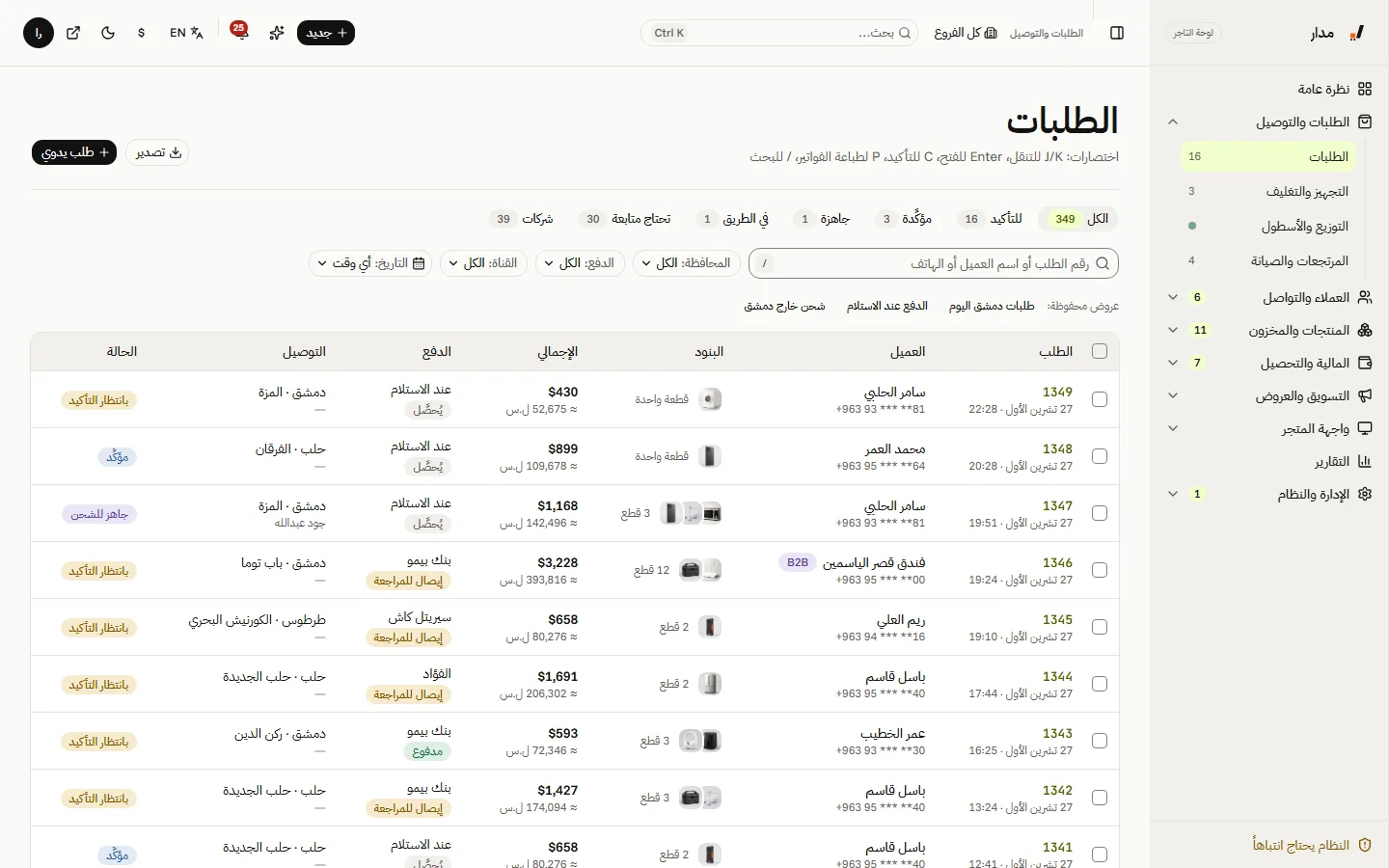Viewport: 1389px width, 868px height.
Task: Click طلب يدوي manual order button
Action: pyautogui.click(x=74, y=152)
